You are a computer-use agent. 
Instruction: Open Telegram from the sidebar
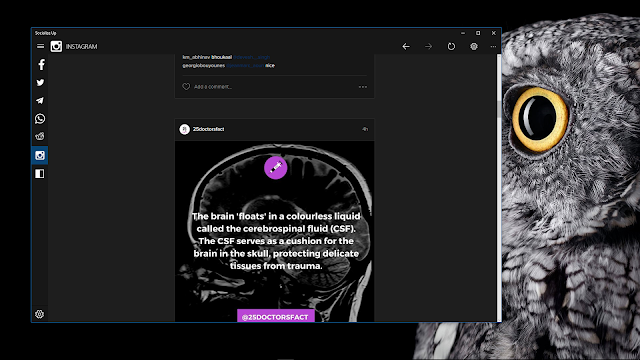40,100
